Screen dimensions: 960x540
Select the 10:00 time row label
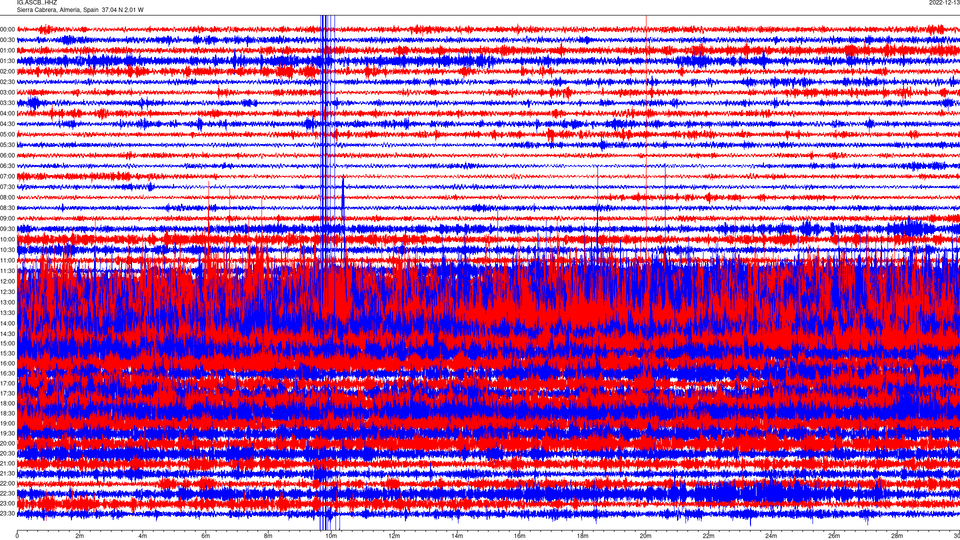point(8,239)
